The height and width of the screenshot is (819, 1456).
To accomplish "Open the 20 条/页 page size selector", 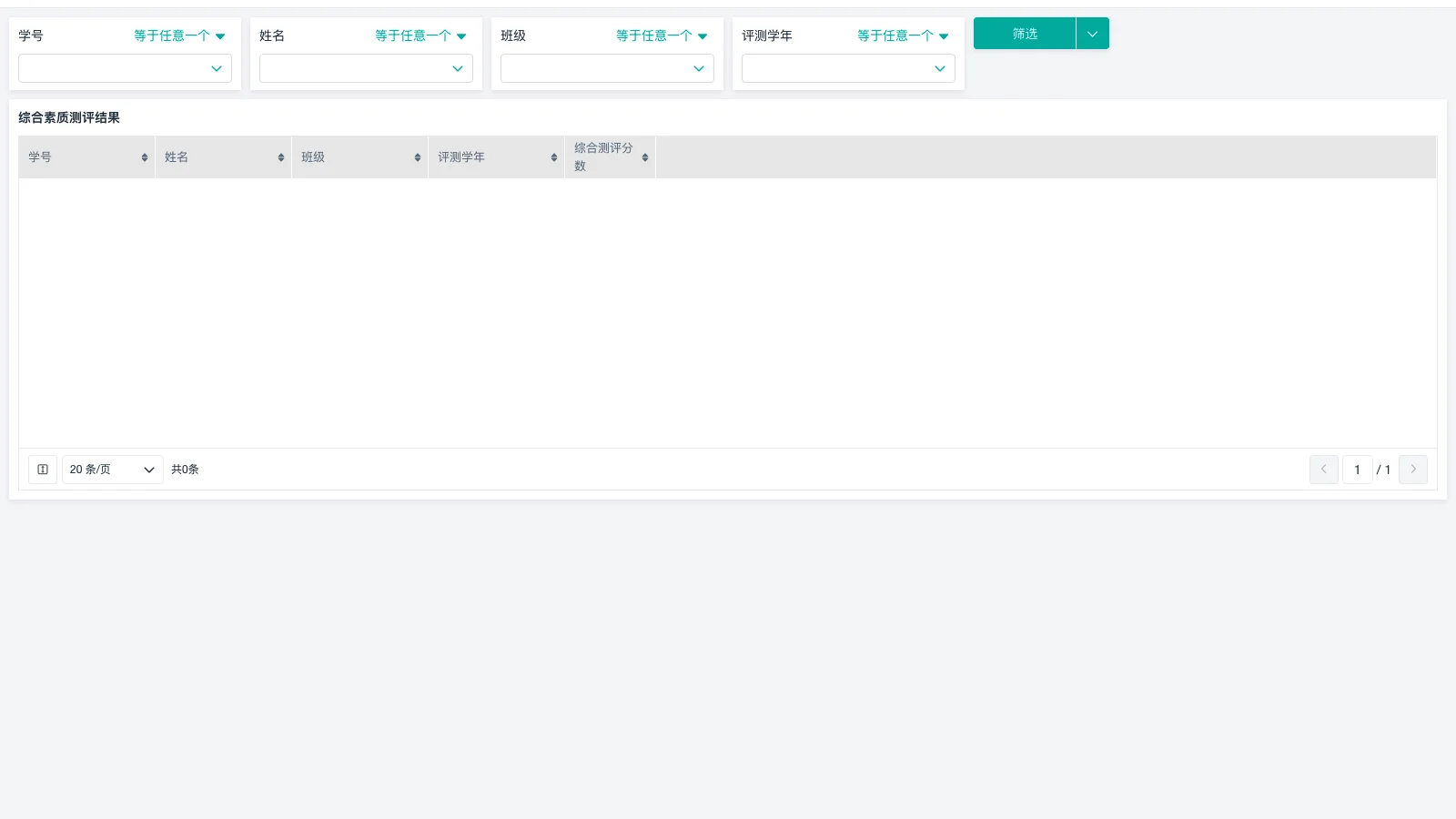I will pos(112,470).
